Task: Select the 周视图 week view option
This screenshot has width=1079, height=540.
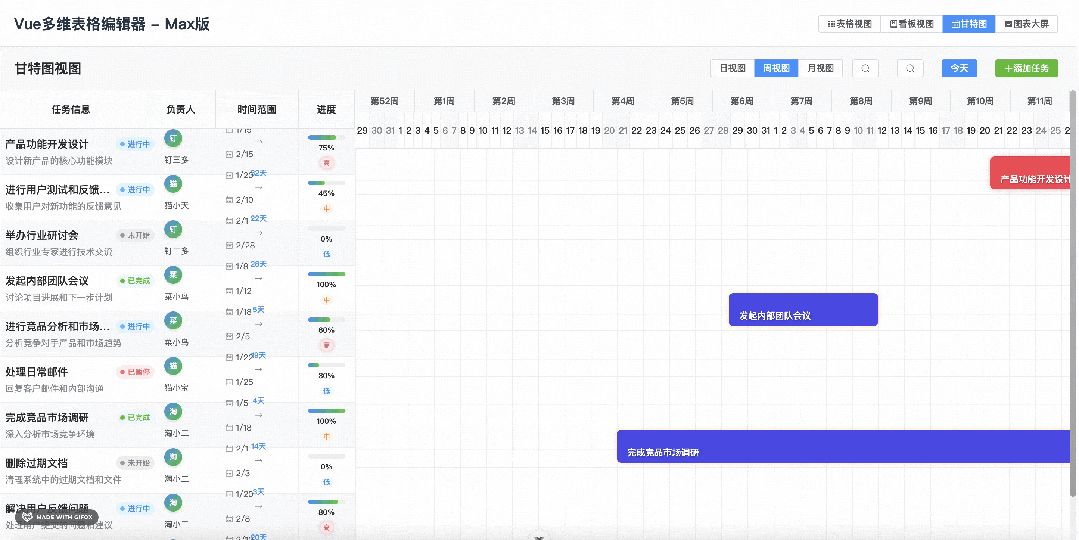Action: point(776,68)
